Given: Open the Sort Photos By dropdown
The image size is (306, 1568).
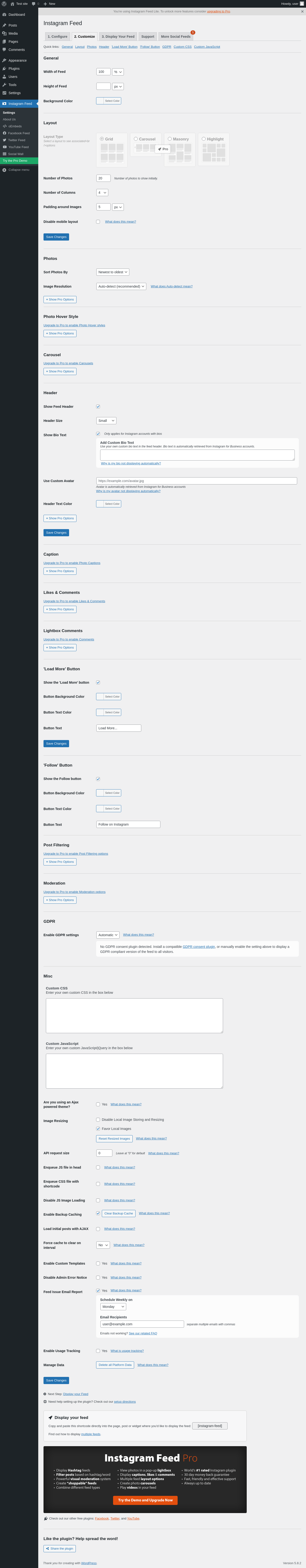Looking at the screenshot, I should tap(113, 272).
